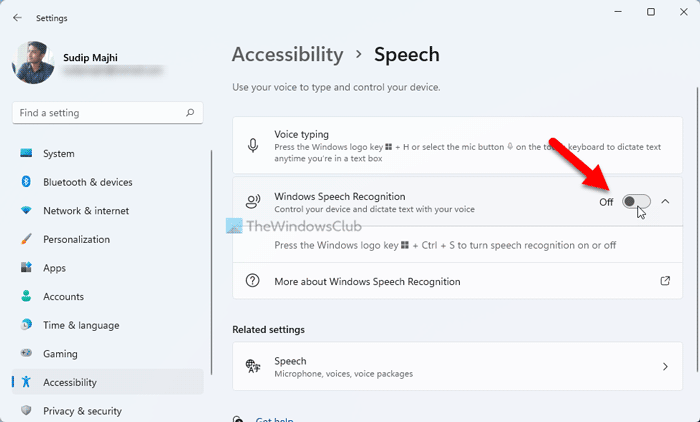Click the Privacy shield icon

pos(26,410)
